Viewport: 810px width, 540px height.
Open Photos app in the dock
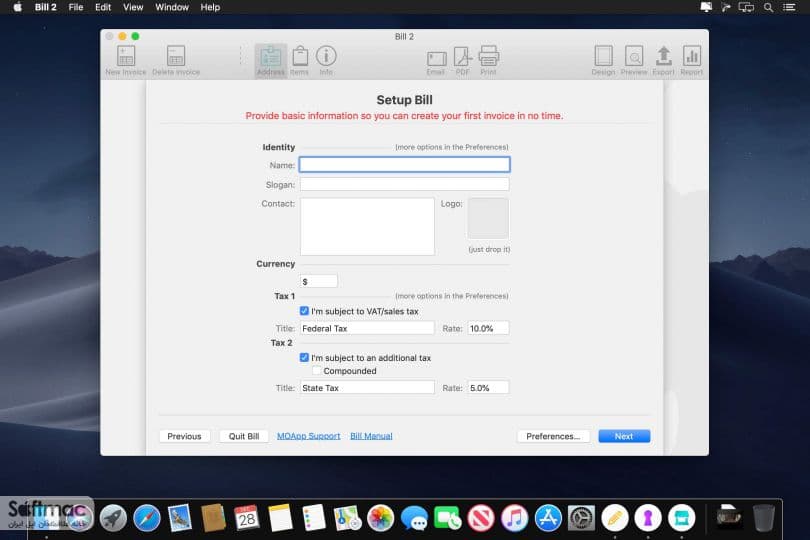click(381, 518)
